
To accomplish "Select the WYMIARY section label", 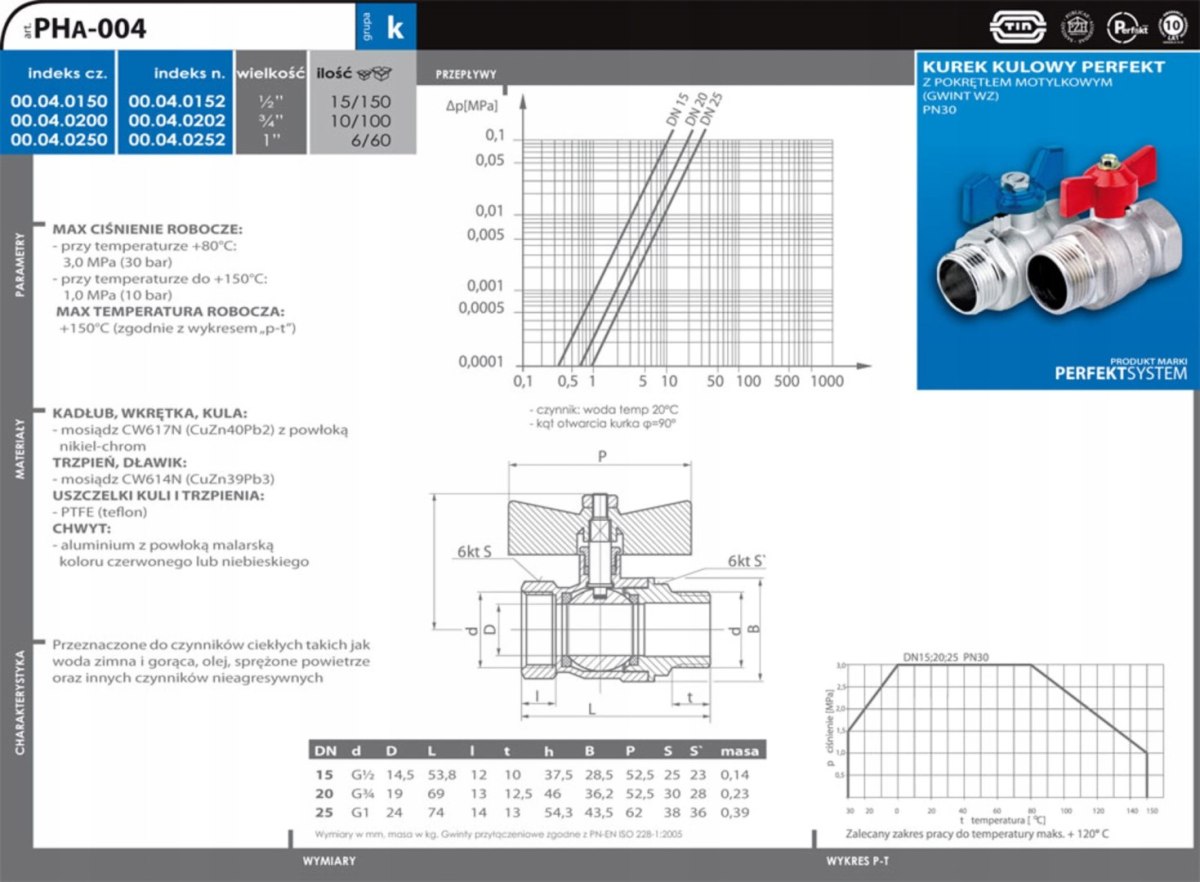I will (x=329, y=860).
